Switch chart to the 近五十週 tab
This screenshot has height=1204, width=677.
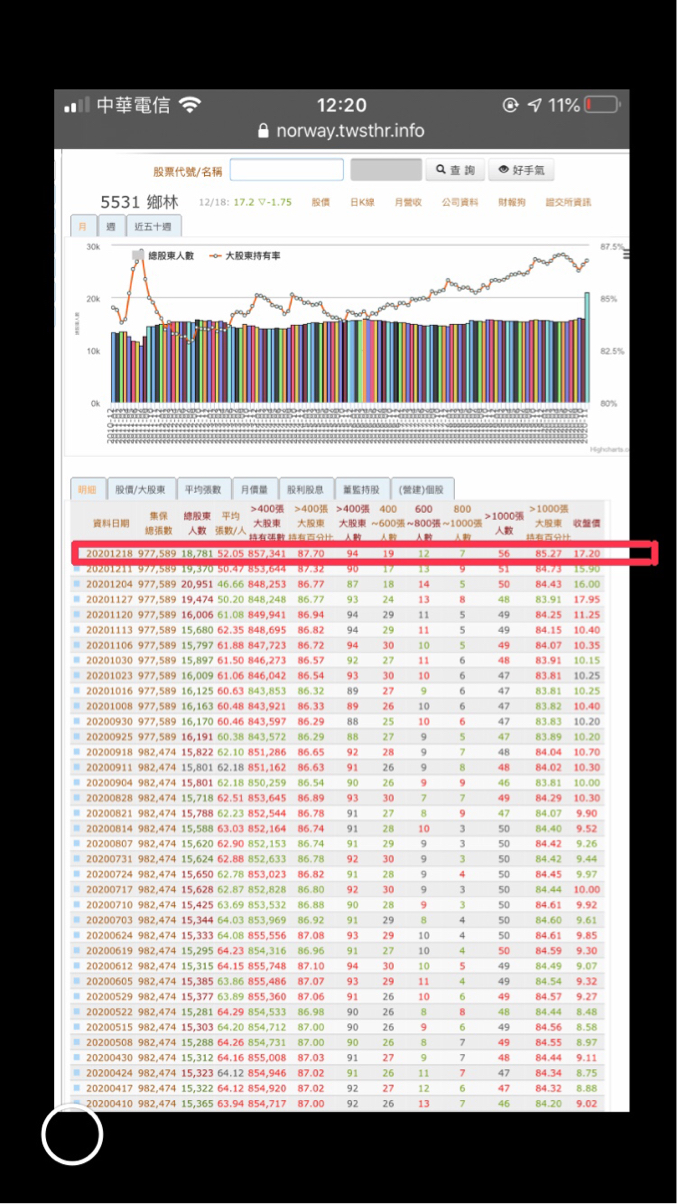point(152,227)
